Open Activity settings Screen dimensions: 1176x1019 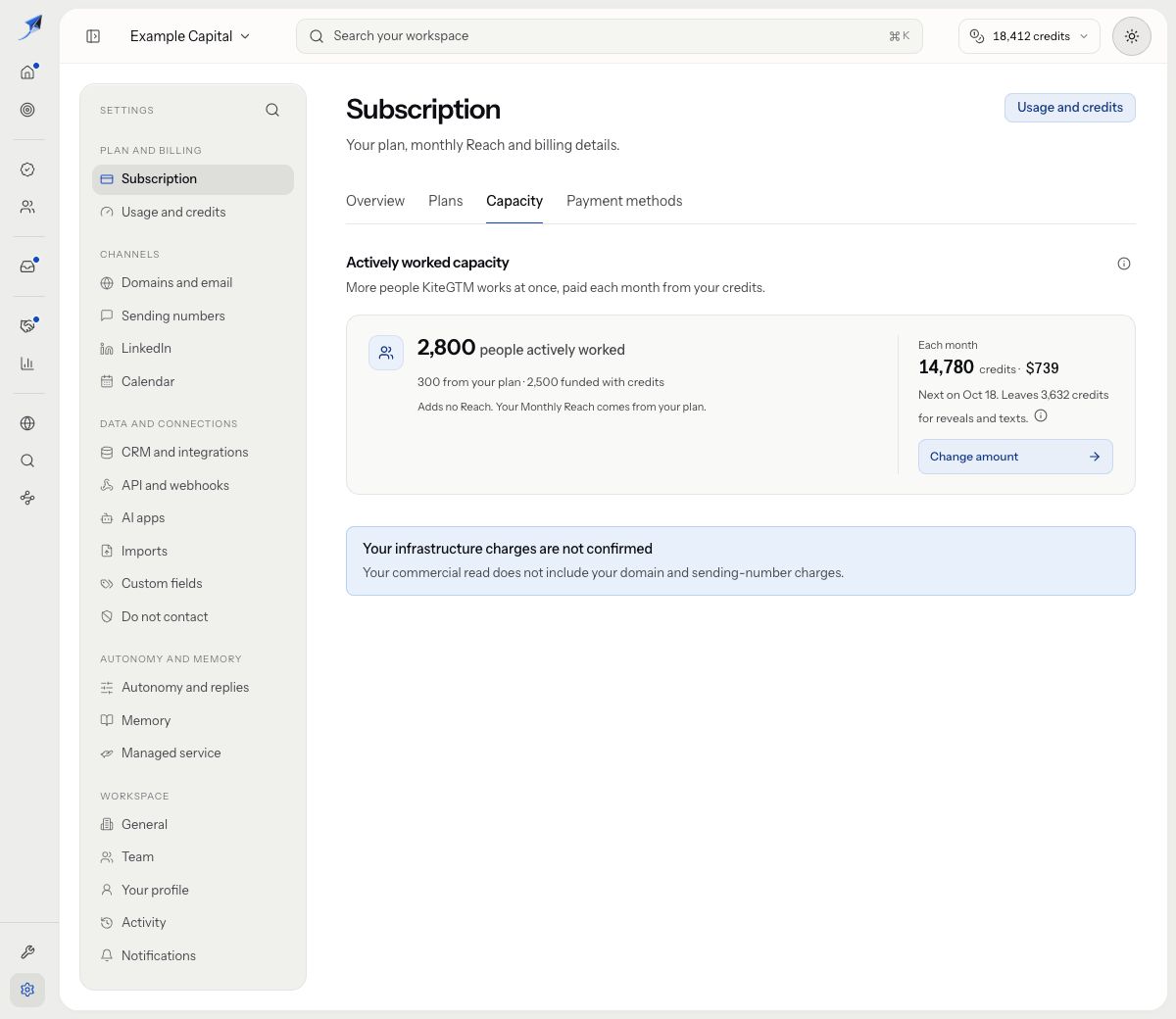pos(193,923)
